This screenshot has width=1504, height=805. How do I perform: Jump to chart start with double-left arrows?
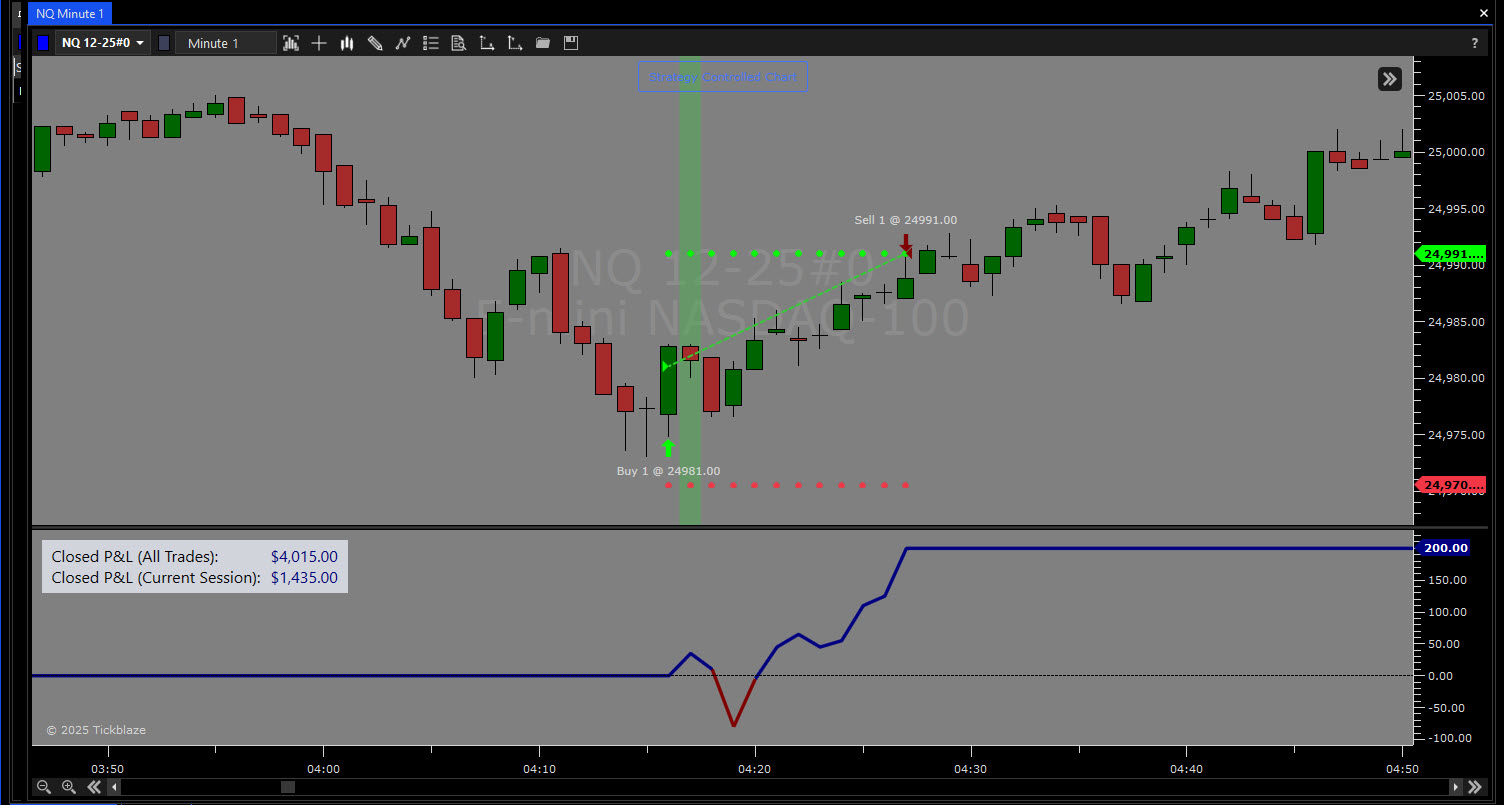point(94,787)
